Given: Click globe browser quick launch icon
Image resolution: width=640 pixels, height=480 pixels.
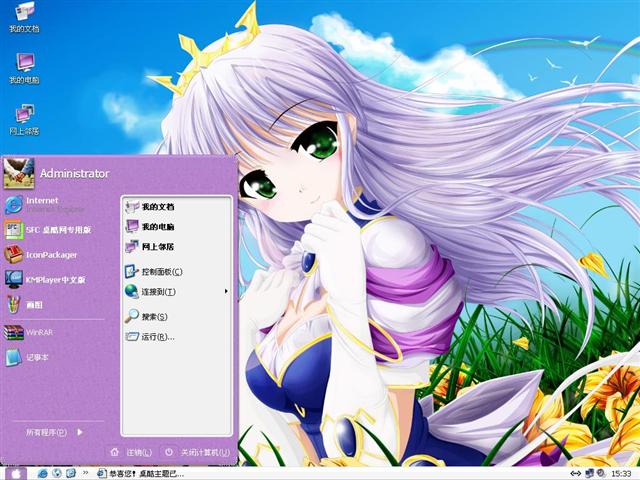Looking at the screenshot, I should click(56, 473).
